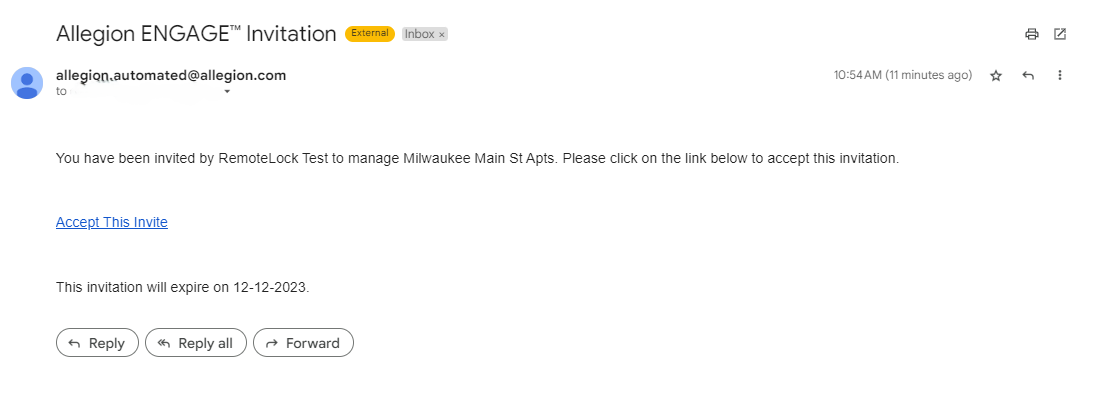
Task: Forward this invitation email
Action: pos(303,343)
